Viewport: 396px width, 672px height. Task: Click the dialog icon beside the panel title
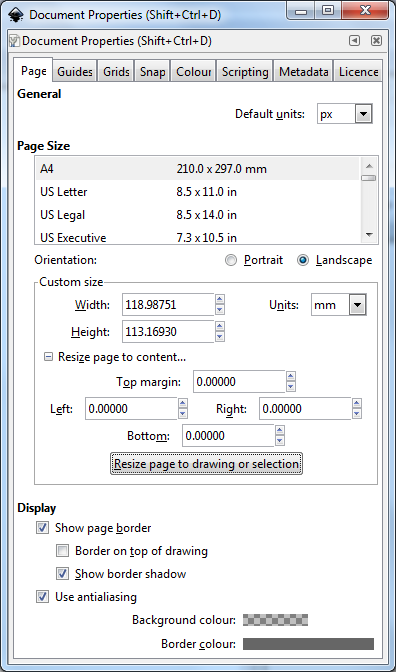click(x=15, y=41)
